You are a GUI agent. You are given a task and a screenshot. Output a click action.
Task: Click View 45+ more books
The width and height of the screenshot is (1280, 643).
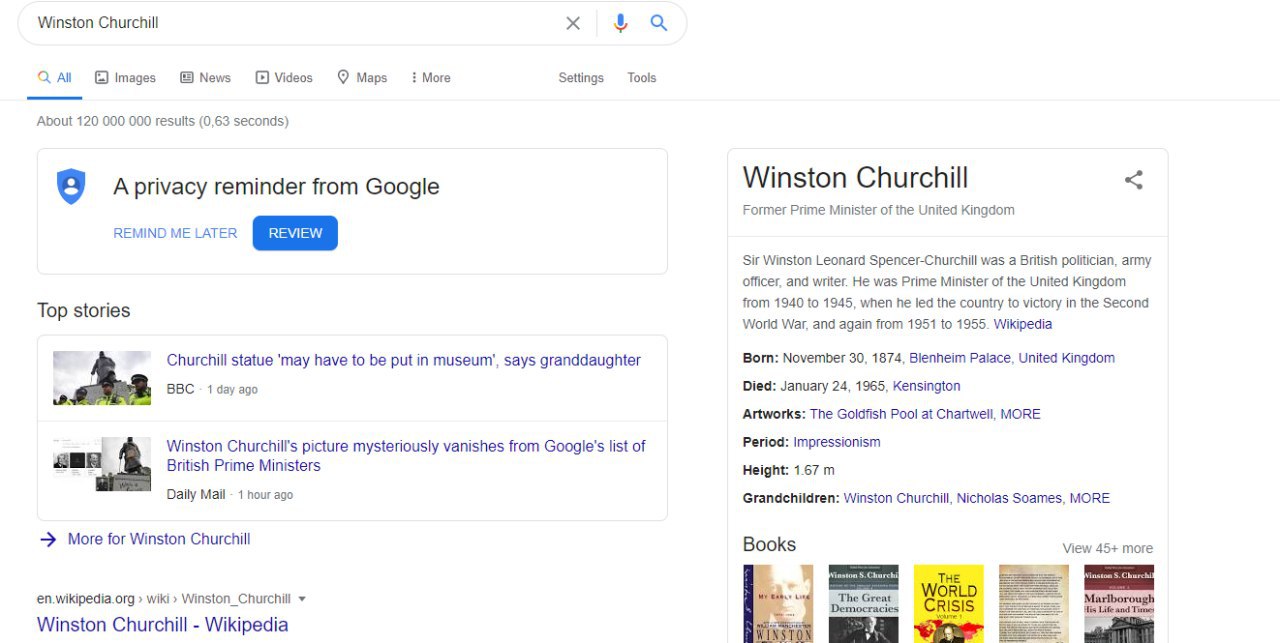1107,549
